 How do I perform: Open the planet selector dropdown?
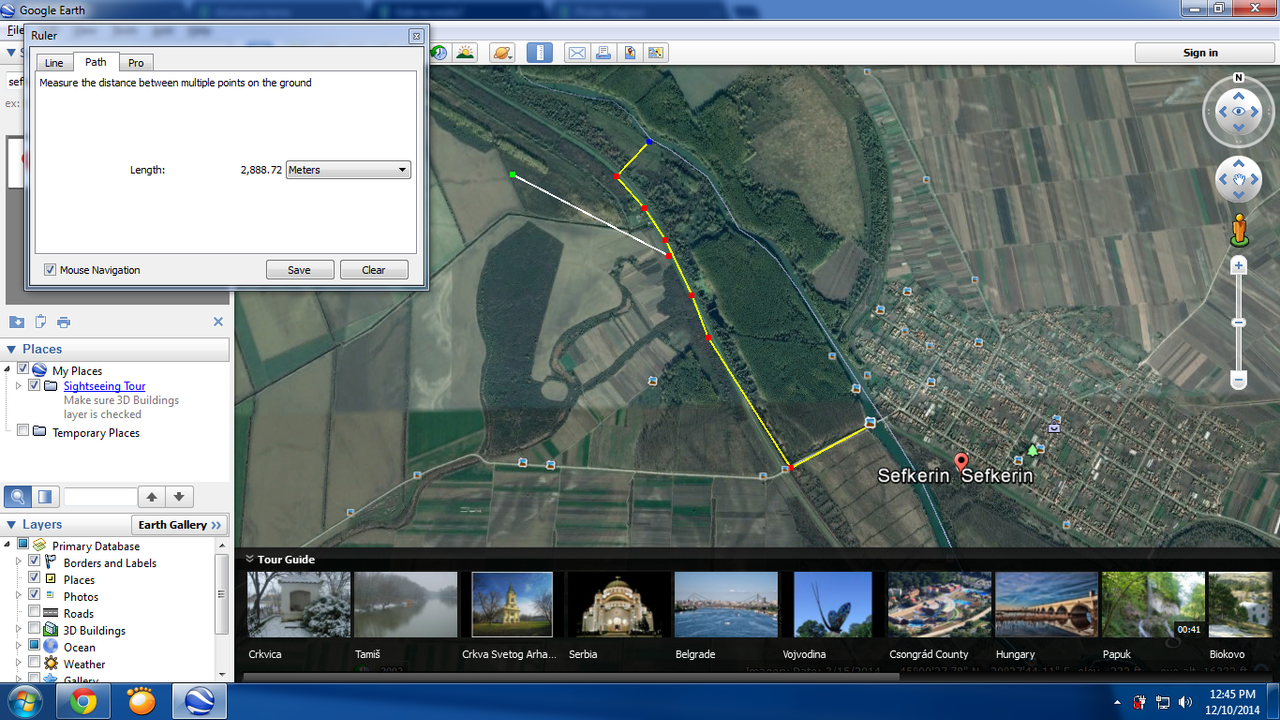click(502, 52)
